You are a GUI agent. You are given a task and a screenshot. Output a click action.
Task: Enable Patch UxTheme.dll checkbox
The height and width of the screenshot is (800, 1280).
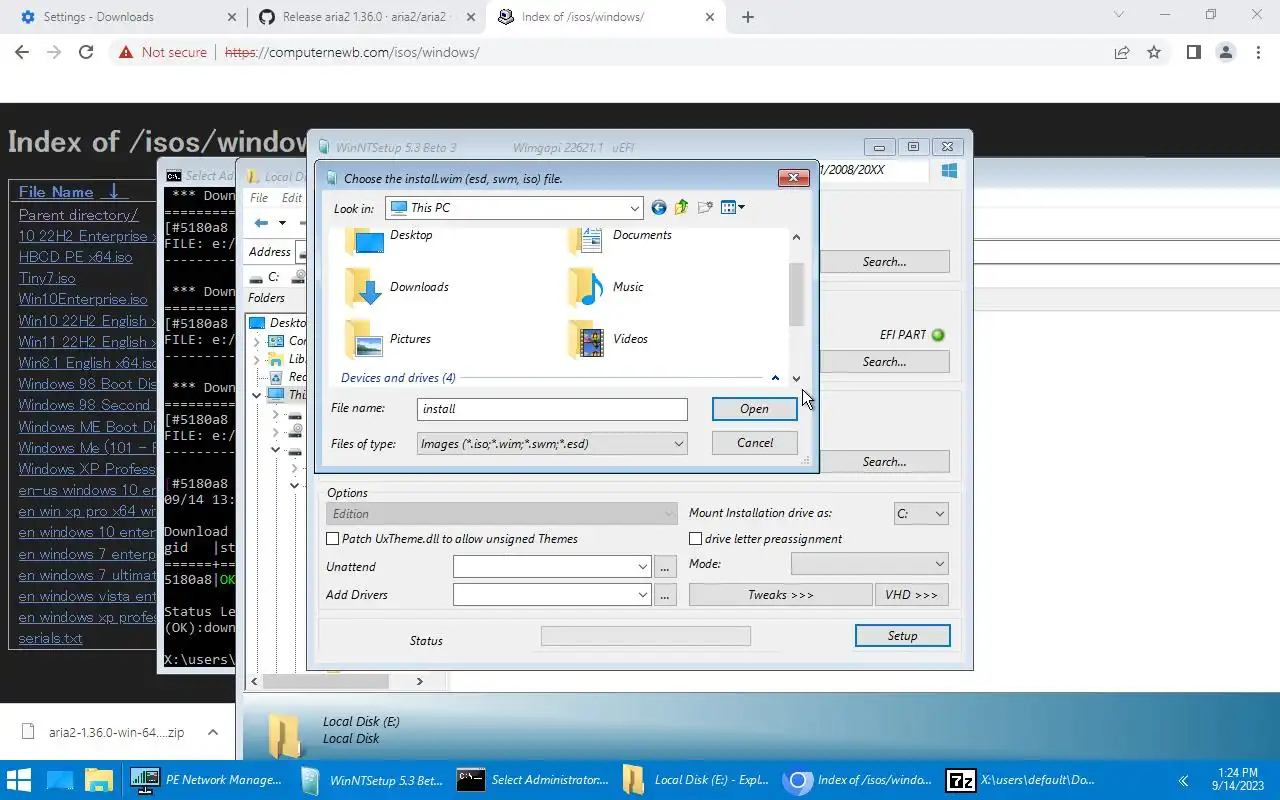click(333, 539)
